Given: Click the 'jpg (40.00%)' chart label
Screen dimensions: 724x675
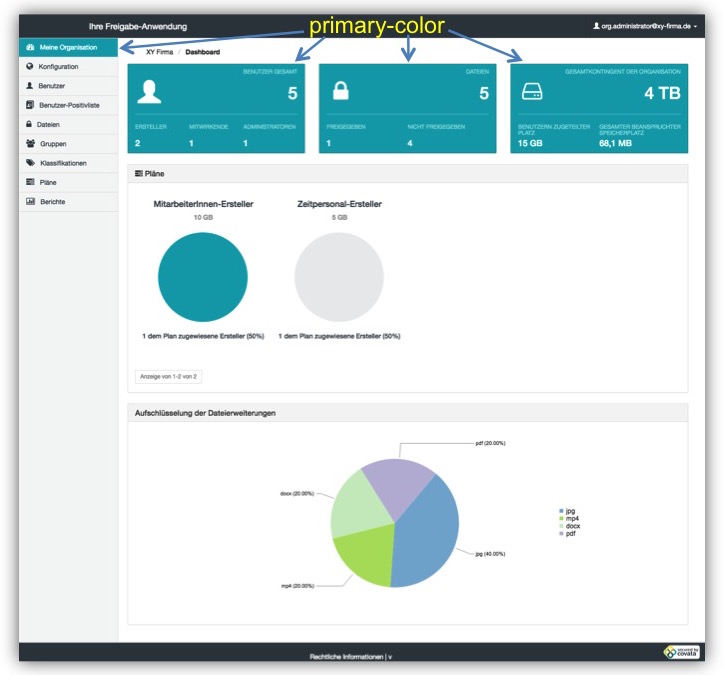Looking at the screenshot, I should pyautogui.click(x=490, y=554).
